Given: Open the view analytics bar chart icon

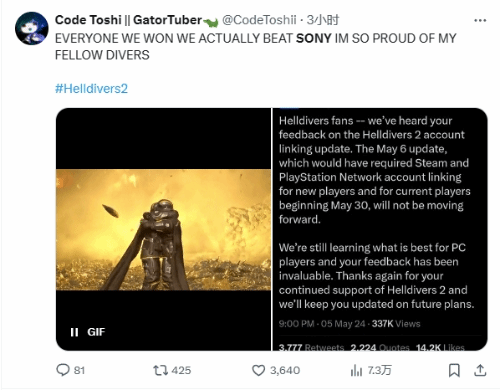Looking at the screenshot, I should tap(356, 370).
